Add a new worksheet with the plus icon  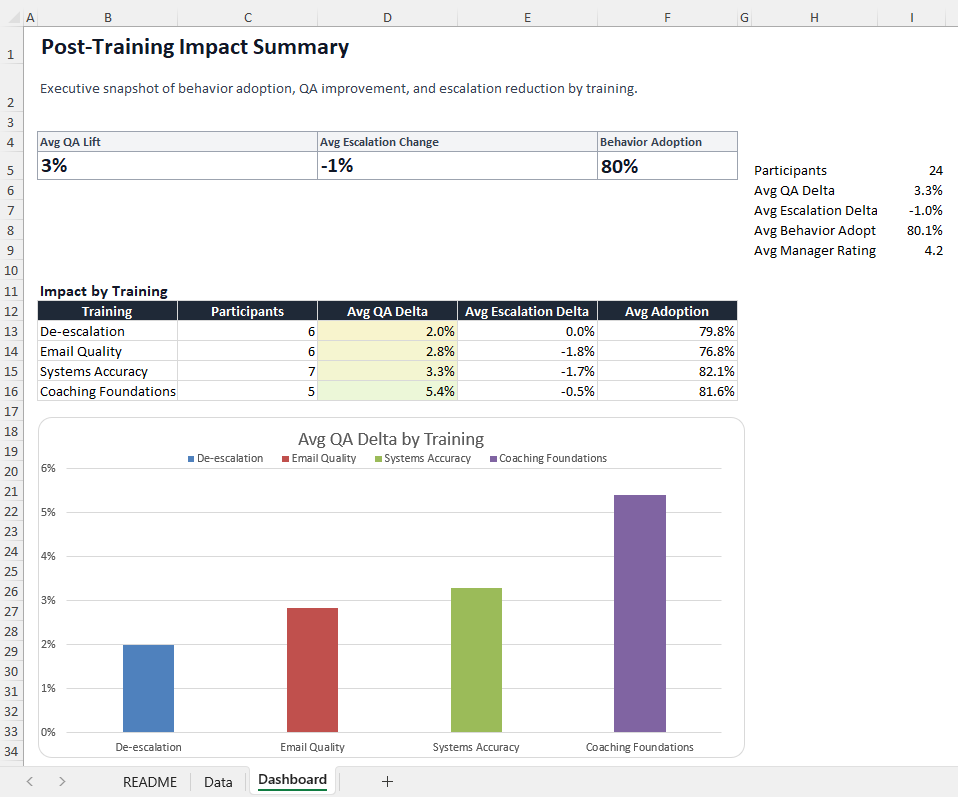[387, 781]
